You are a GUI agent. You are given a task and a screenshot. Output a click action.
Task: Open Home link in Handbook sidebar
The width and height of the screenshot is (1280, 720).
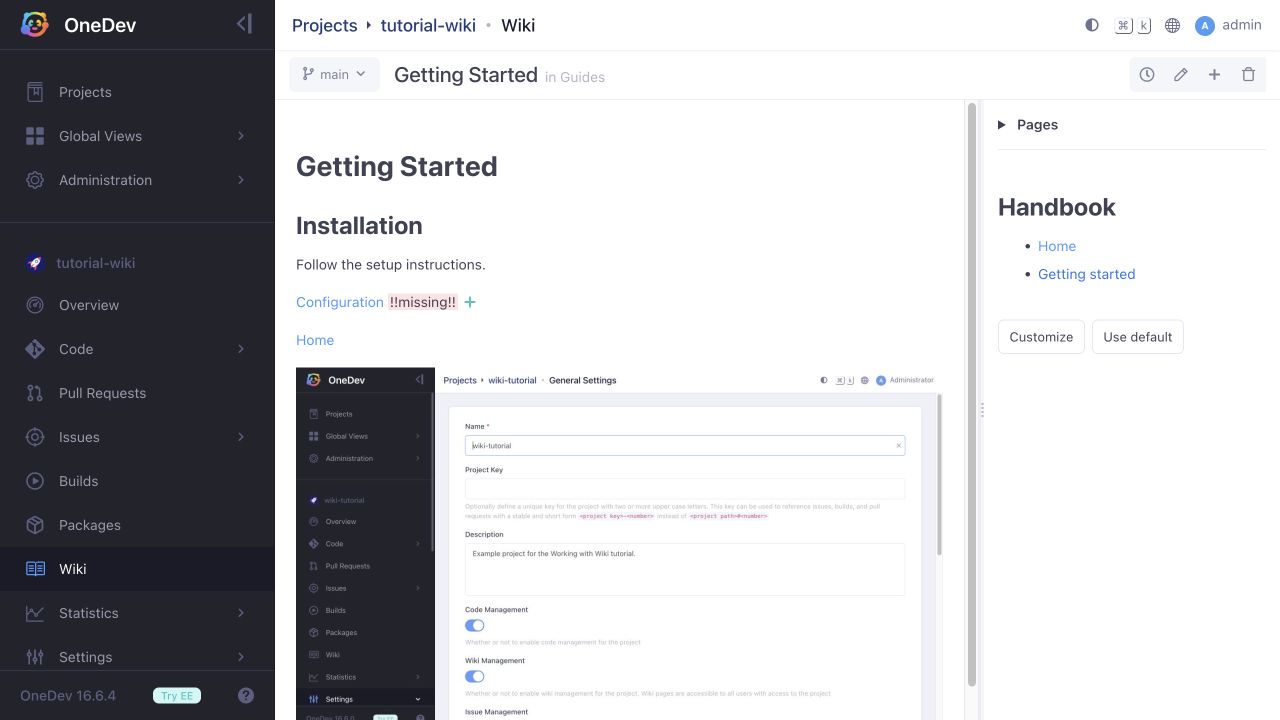click(1057, 246)
